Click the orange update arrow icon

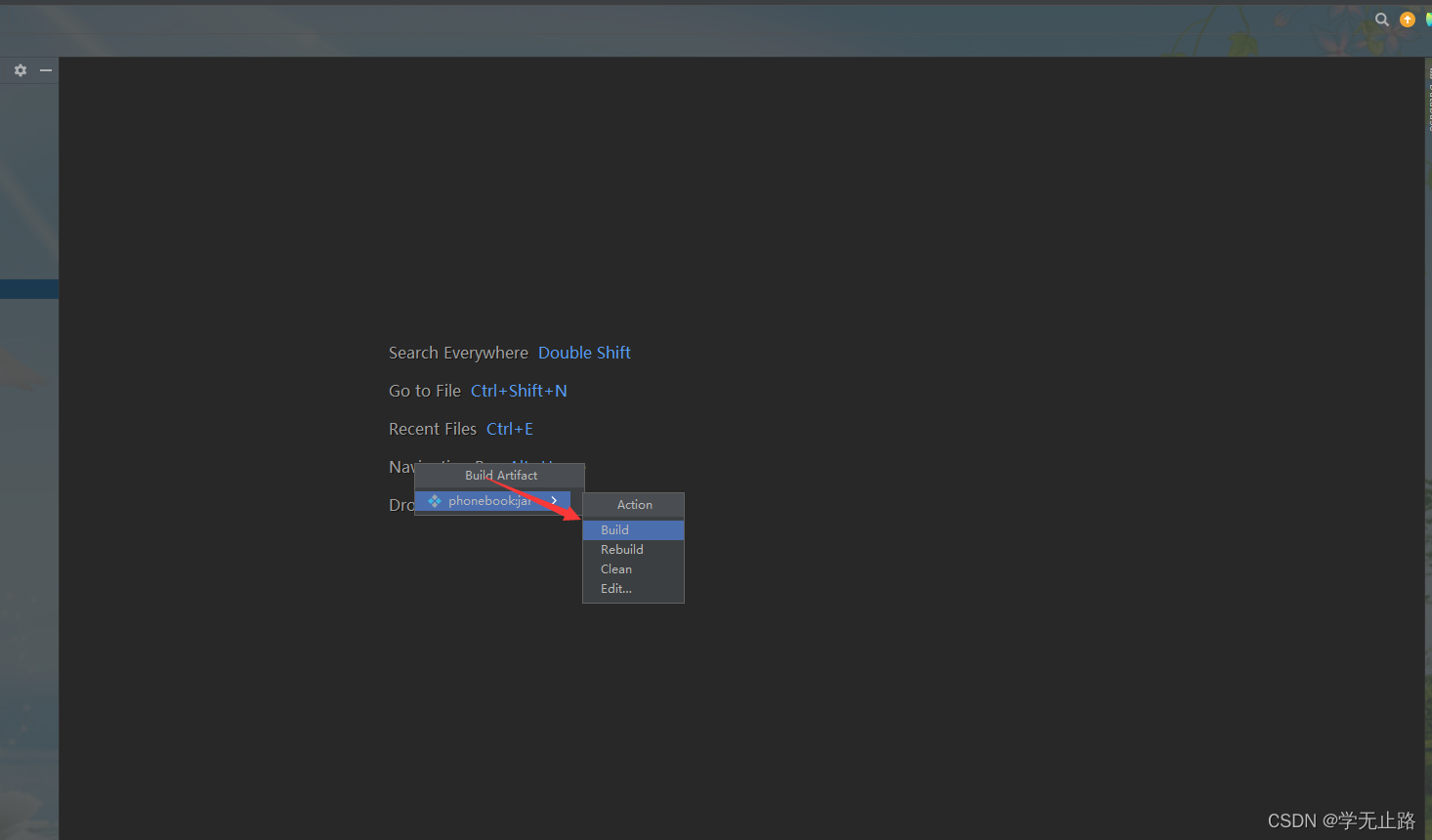[1408, 20]
